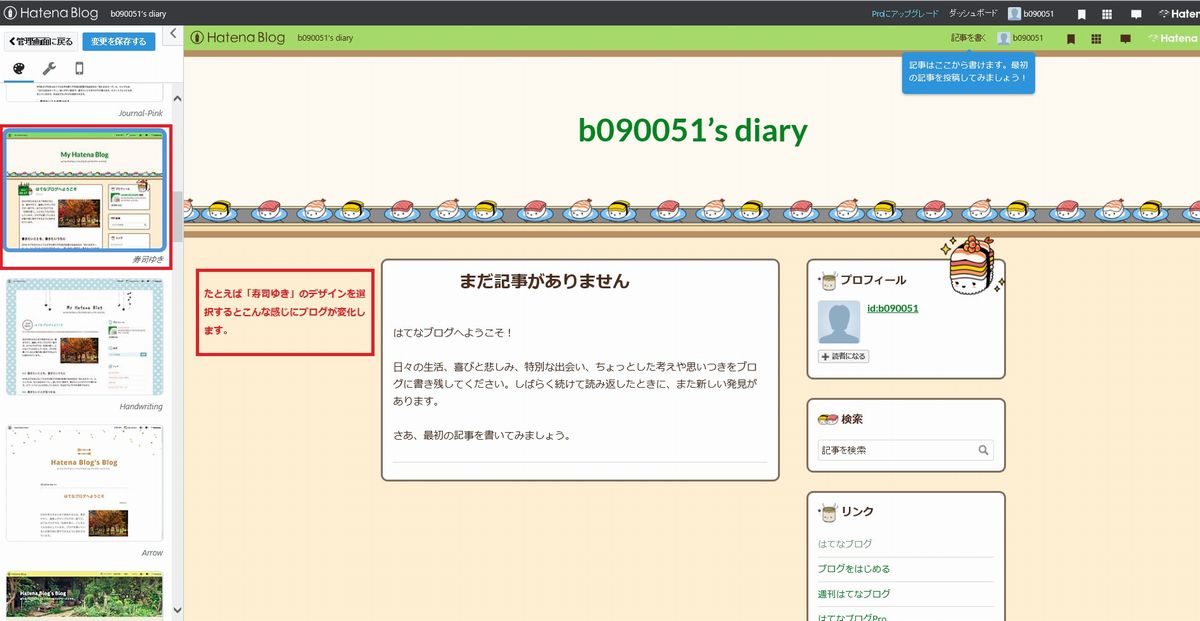The width and height of the screenshot is (1200, 621).
Task: Open the speech-bubble notifications icon in the top bar
Action: click(x=1136, y=14)
